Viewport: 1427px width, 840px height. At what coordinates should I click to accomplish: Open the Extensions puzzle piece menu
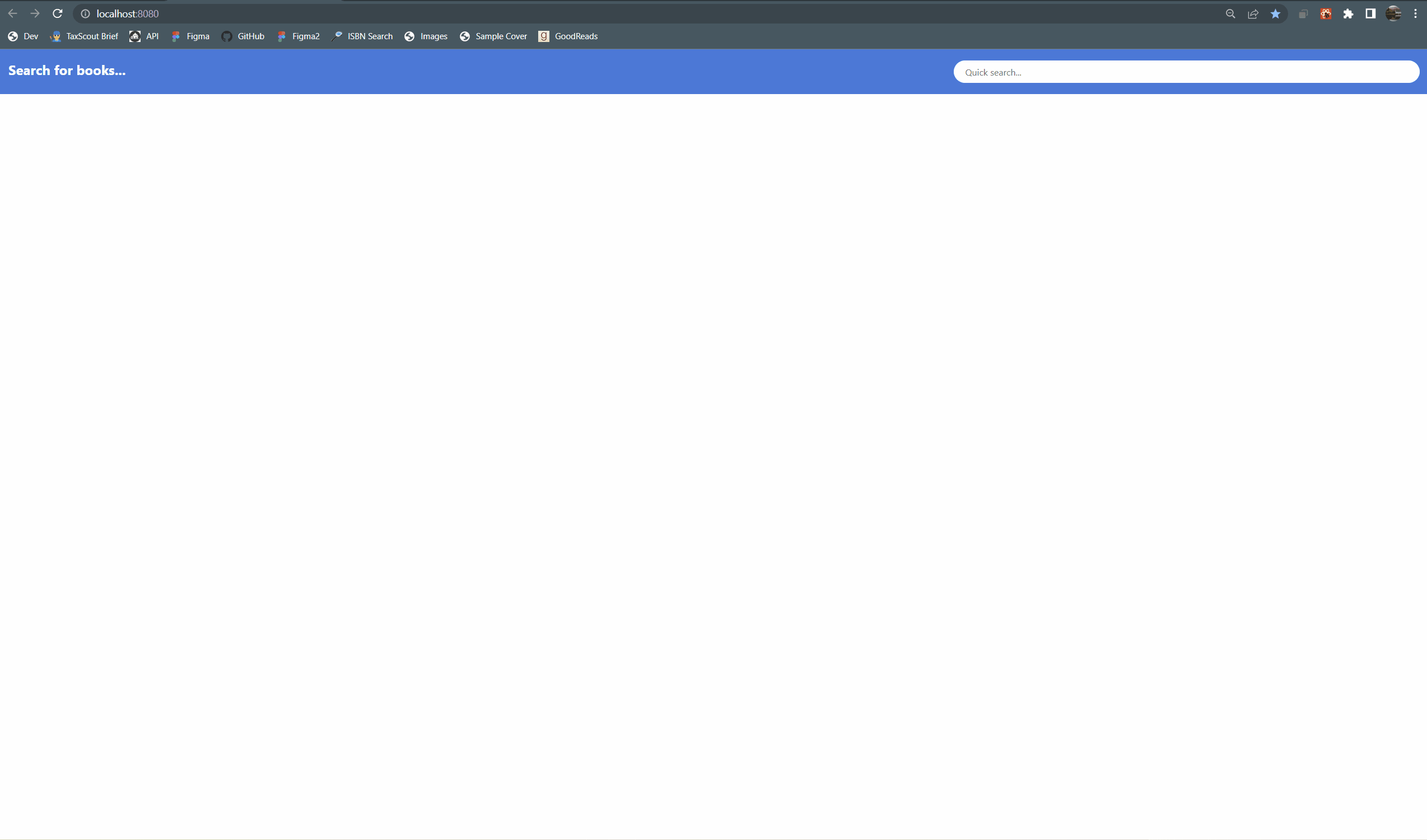[1348, 13]
